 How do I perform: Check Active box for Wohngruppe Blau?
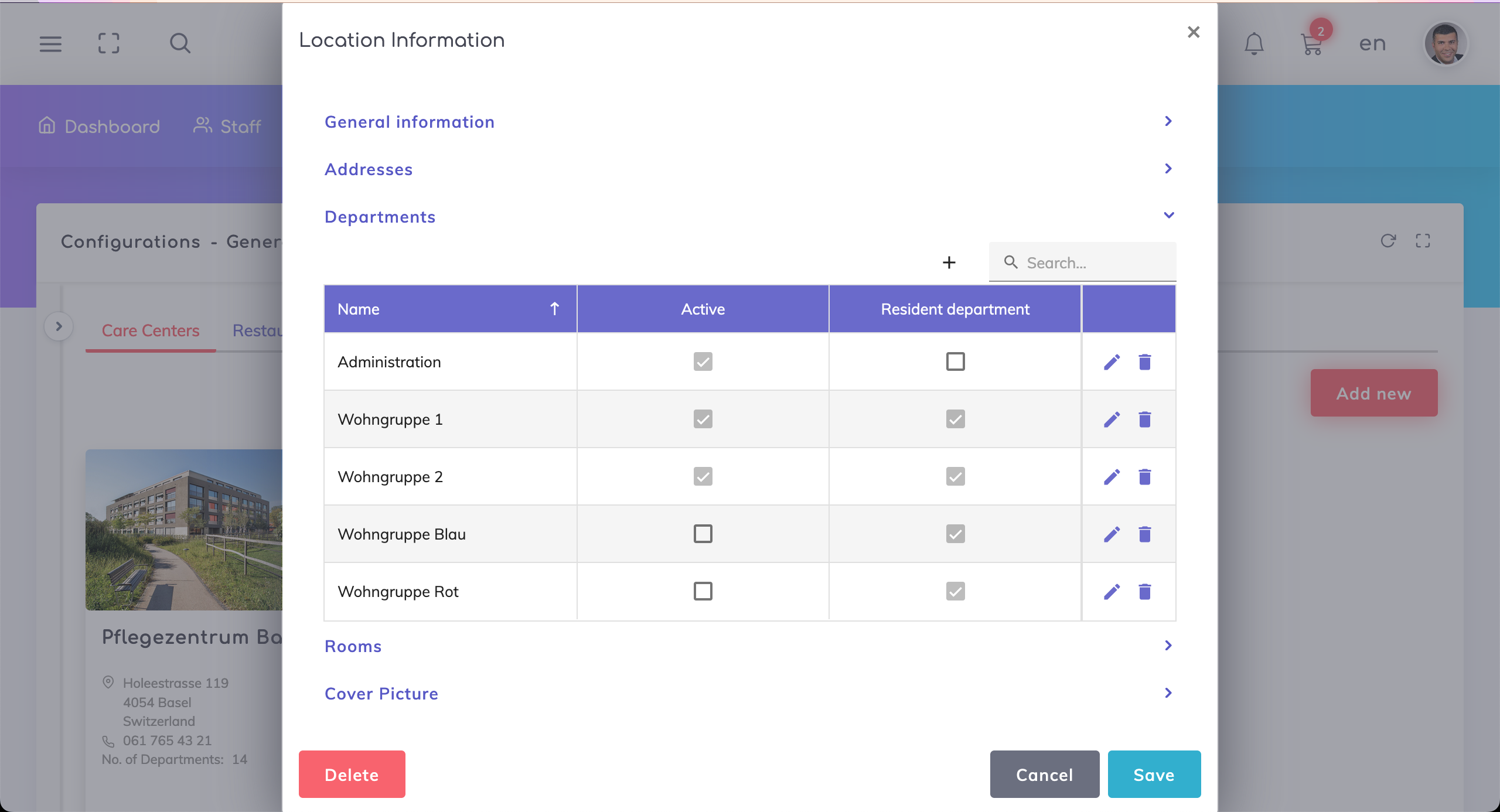[703, 534]
